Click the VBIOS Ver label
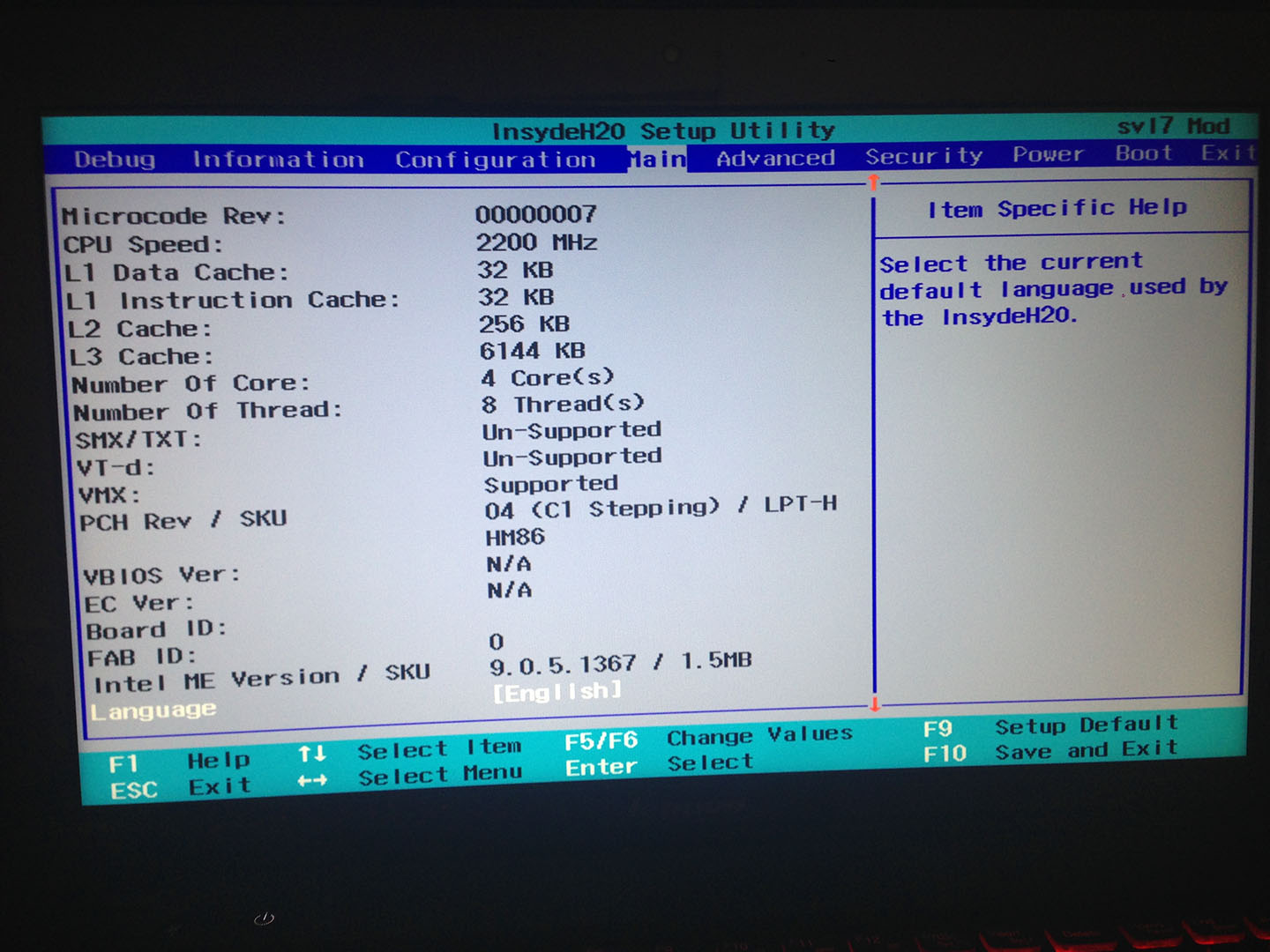 pos(161,576)
